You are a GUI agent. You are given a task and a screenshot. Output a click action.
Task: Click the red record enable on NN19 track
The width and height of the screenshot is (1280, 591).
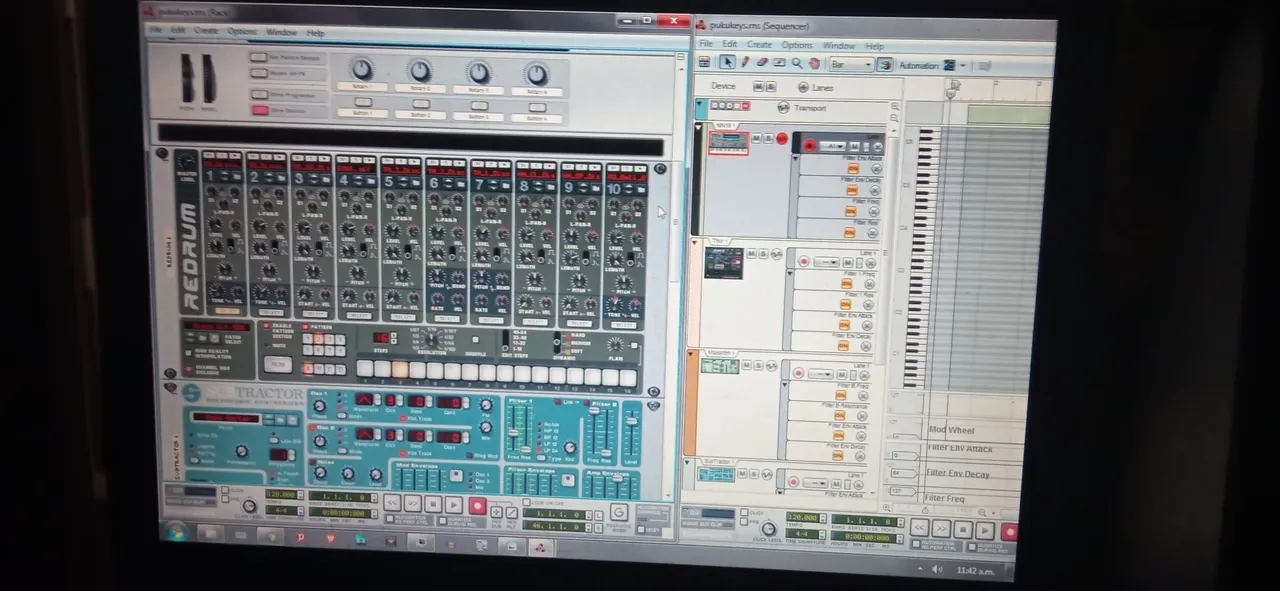[x=781, y=139]
